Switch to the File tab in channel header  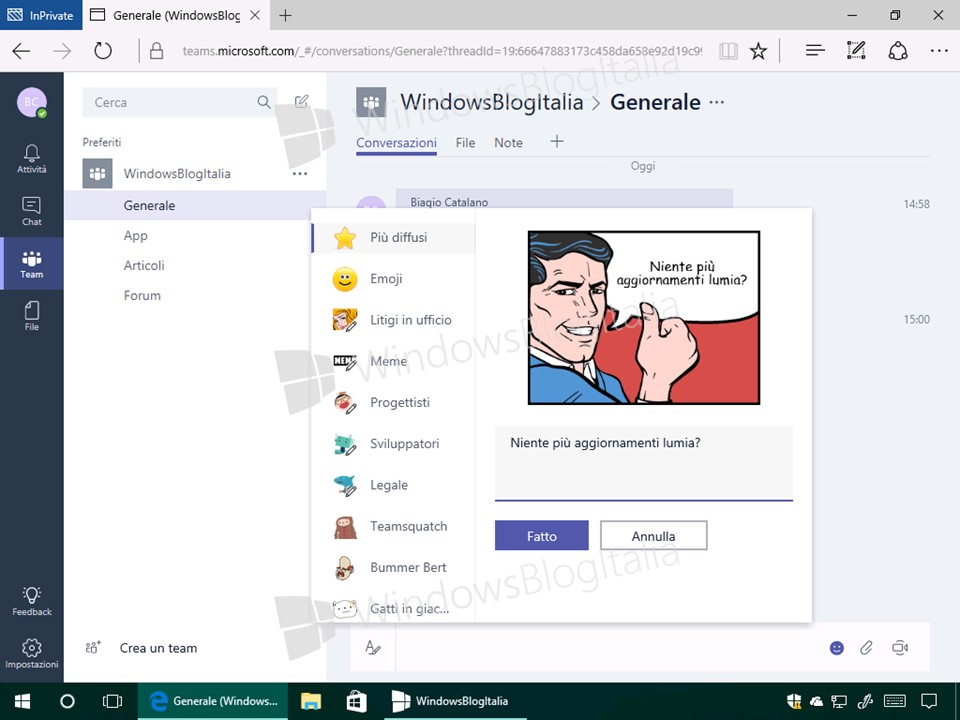[465, 143]
